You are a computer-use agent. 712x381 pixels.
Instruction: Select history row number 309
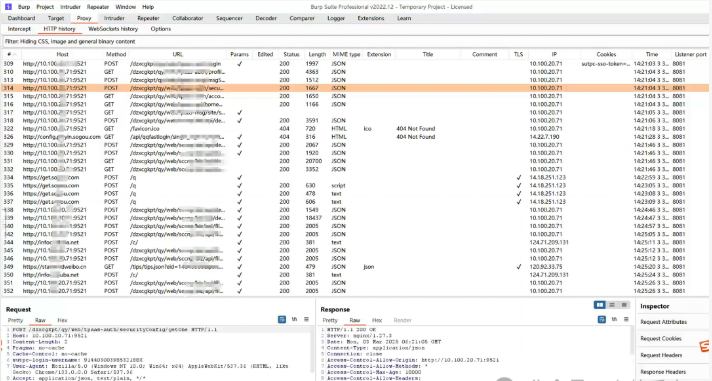point(356,64)
